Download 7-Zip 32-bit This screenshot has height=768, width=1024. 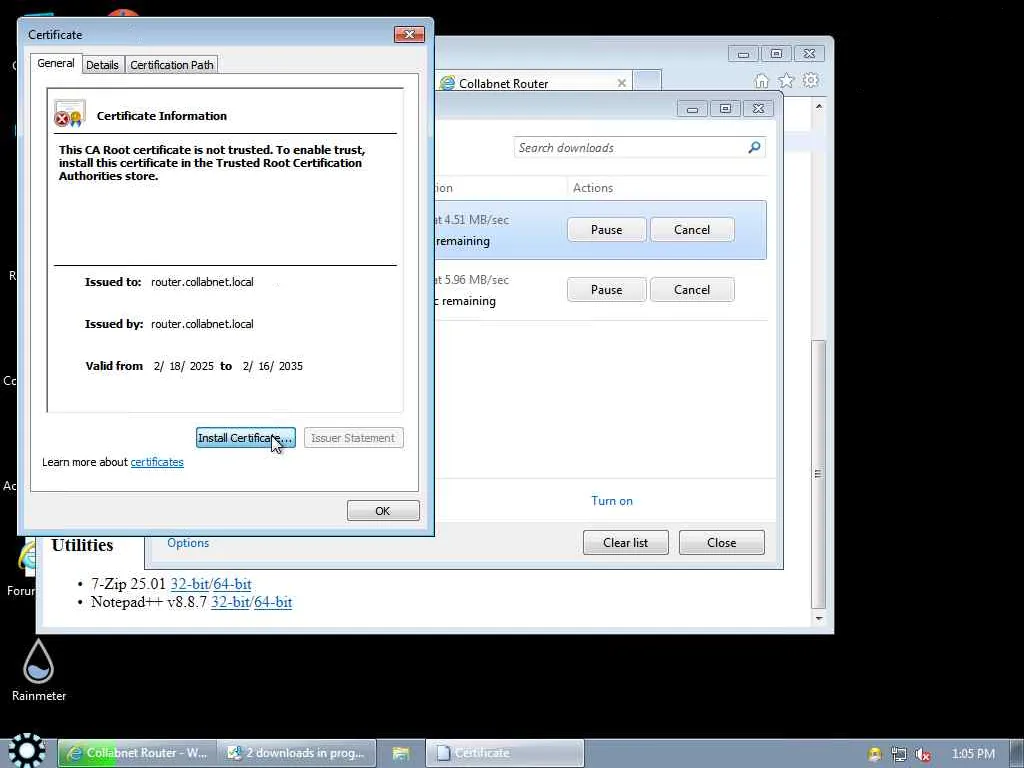coord(189,584)
